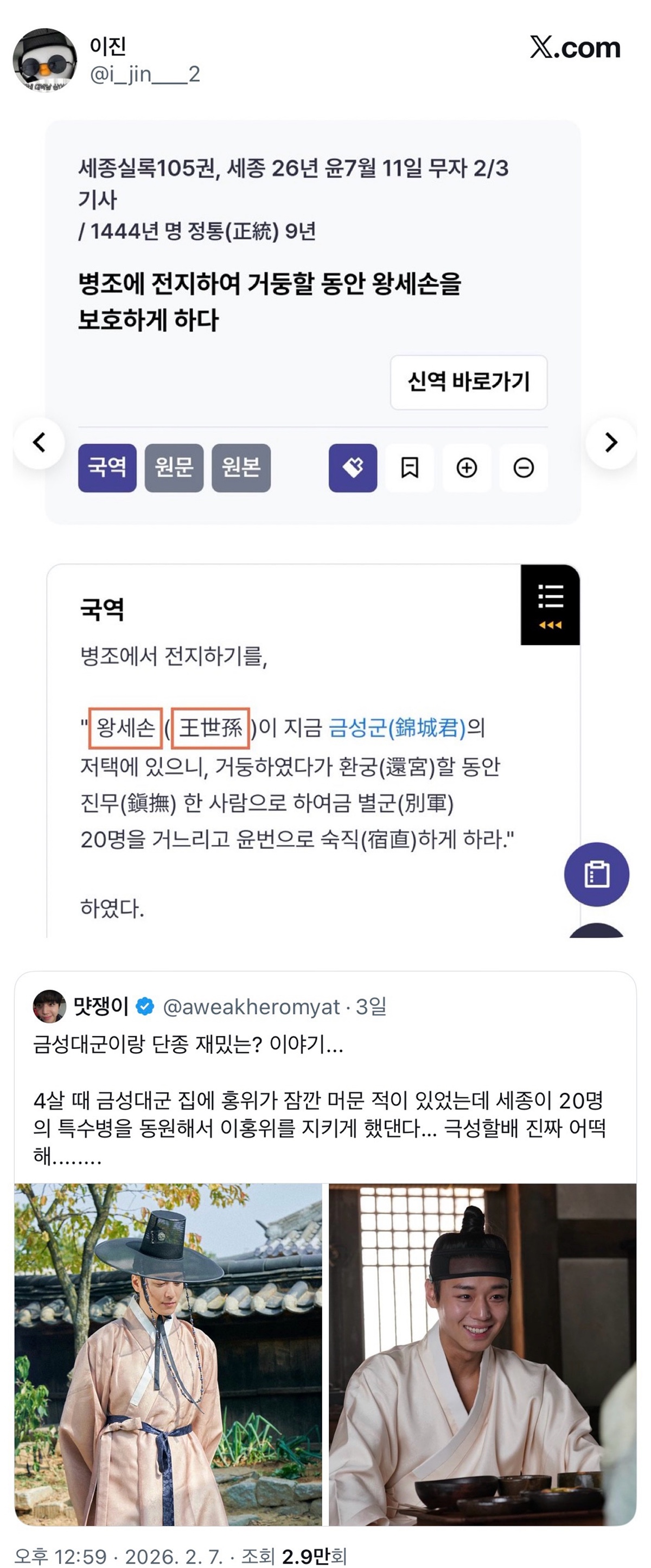The width and height of the screenshot is (651, 1568).
Task: Open photo of man in black gat
Action: pyautogui.click(x=168, y=1354)
